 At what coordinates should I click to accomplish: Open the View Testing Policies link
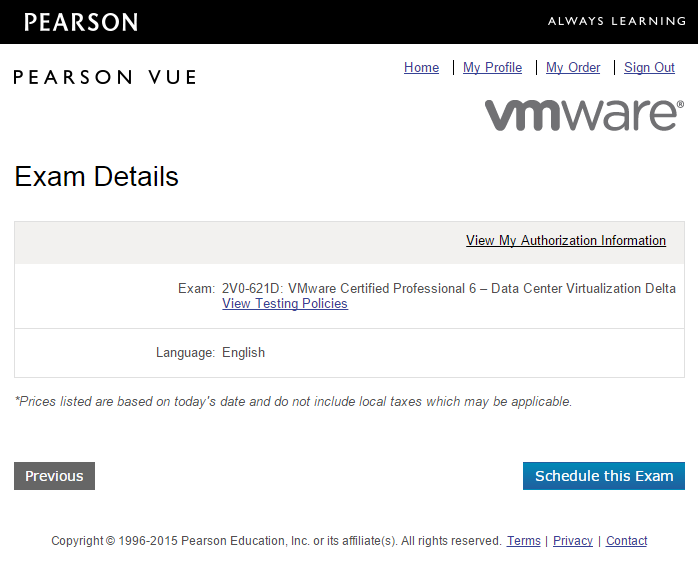pyautogui.click(x=285, y=303)
